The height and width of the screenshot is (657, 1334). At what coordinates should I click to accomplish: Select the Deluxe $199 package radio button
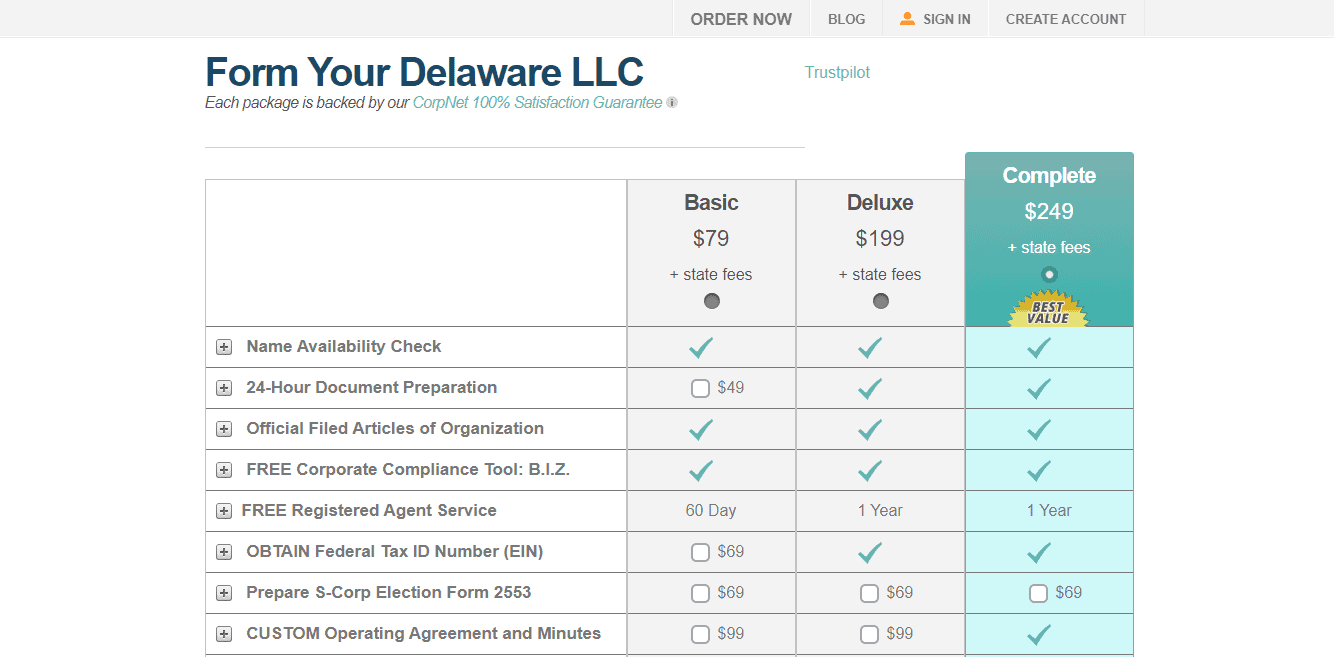[881, 301]
